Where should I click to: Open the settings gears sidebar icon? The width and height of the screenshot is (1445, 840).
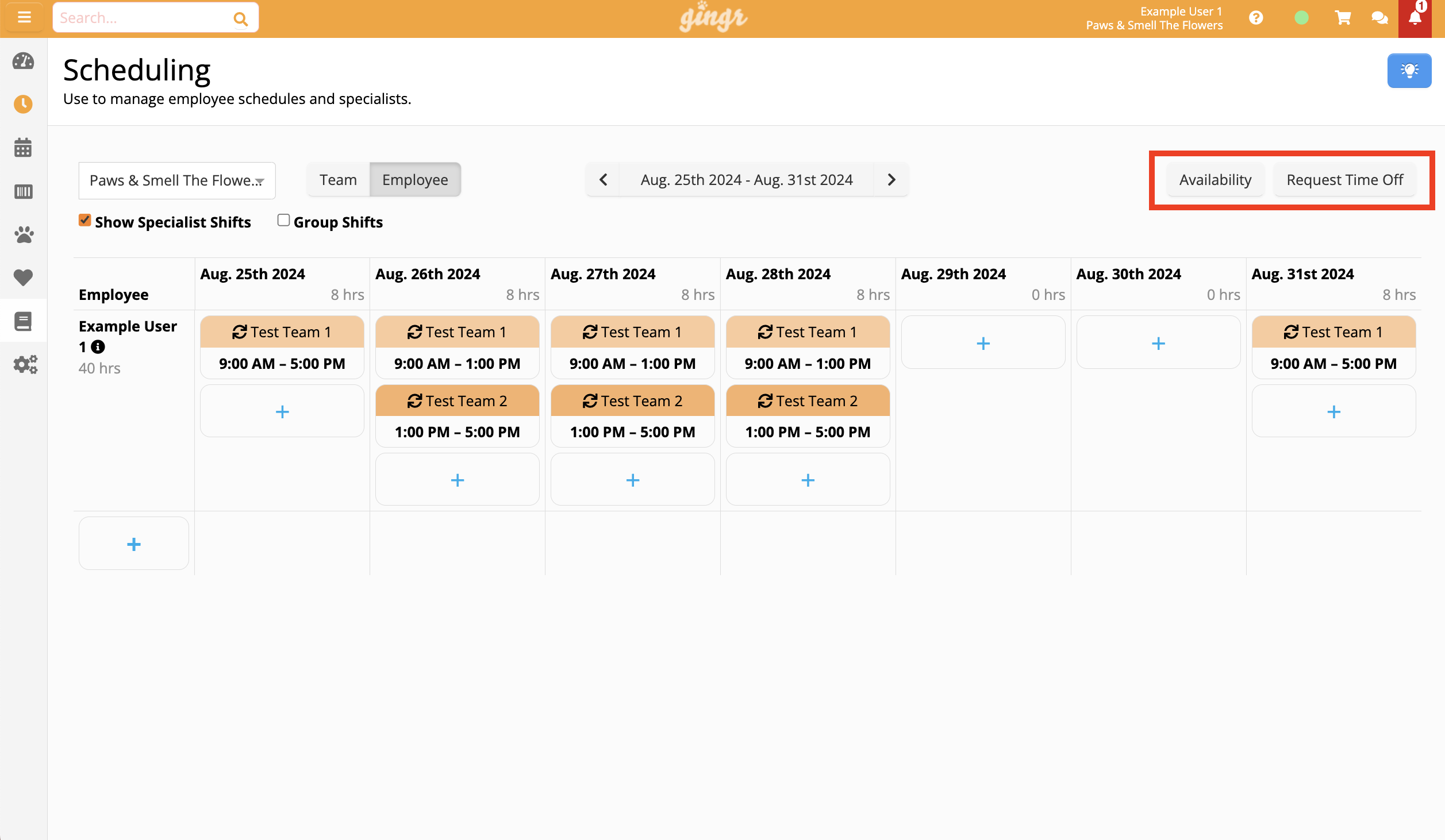point(25,364)
